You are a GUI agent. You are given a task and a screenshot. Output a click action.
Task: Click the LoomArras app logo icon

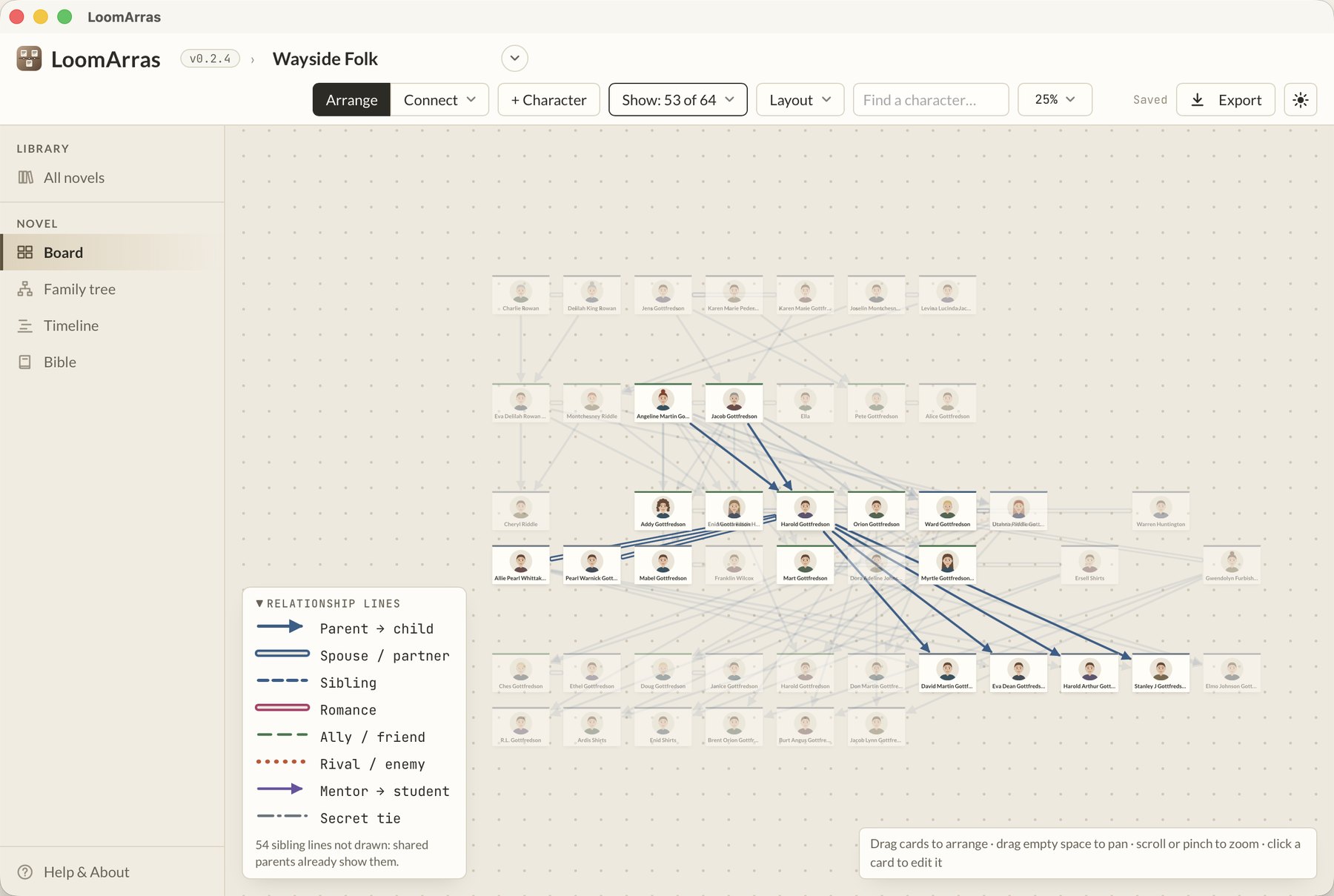(29, 59)
